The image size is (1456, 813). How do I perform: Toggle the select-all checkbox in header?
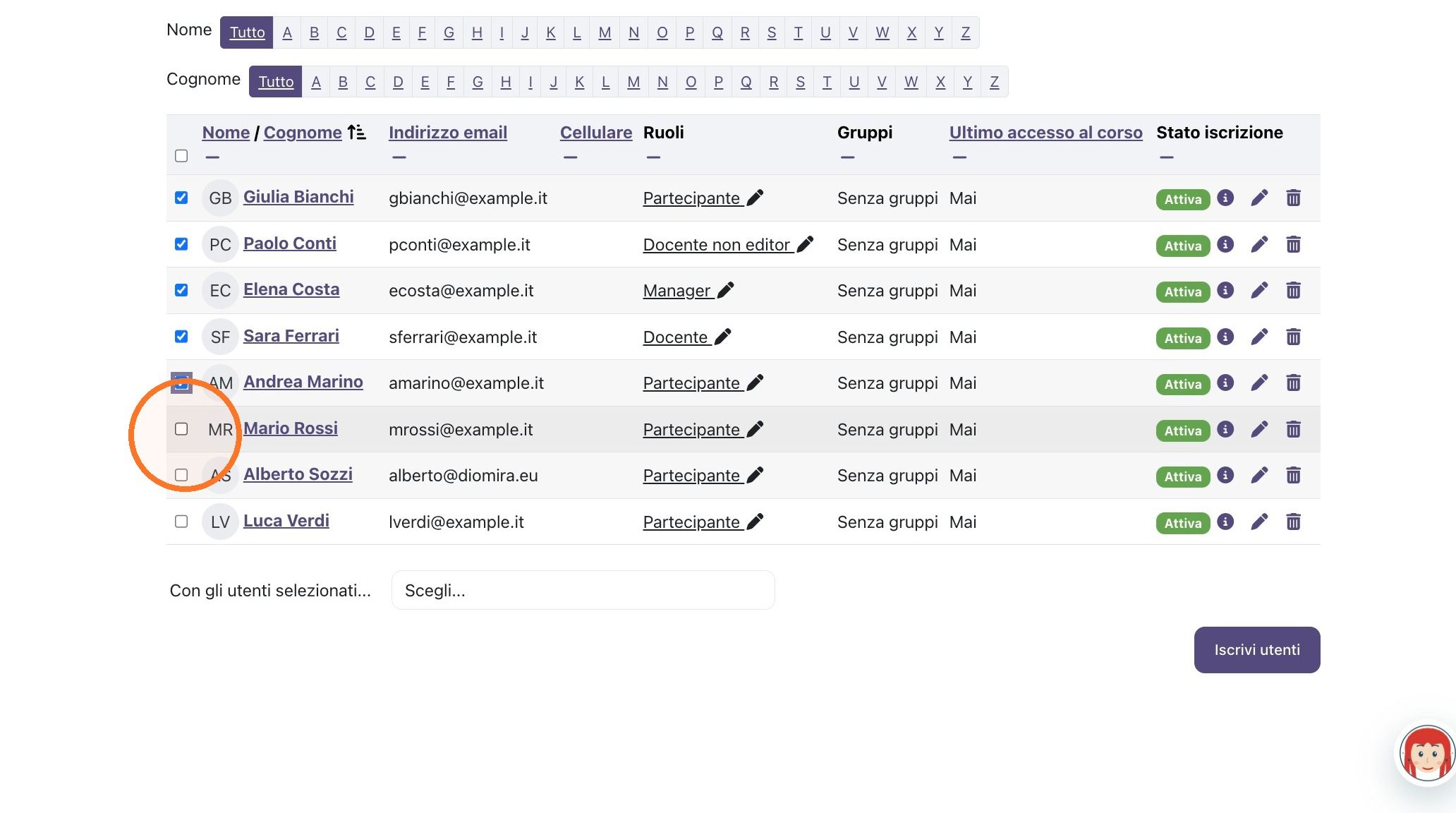(181, 156)
